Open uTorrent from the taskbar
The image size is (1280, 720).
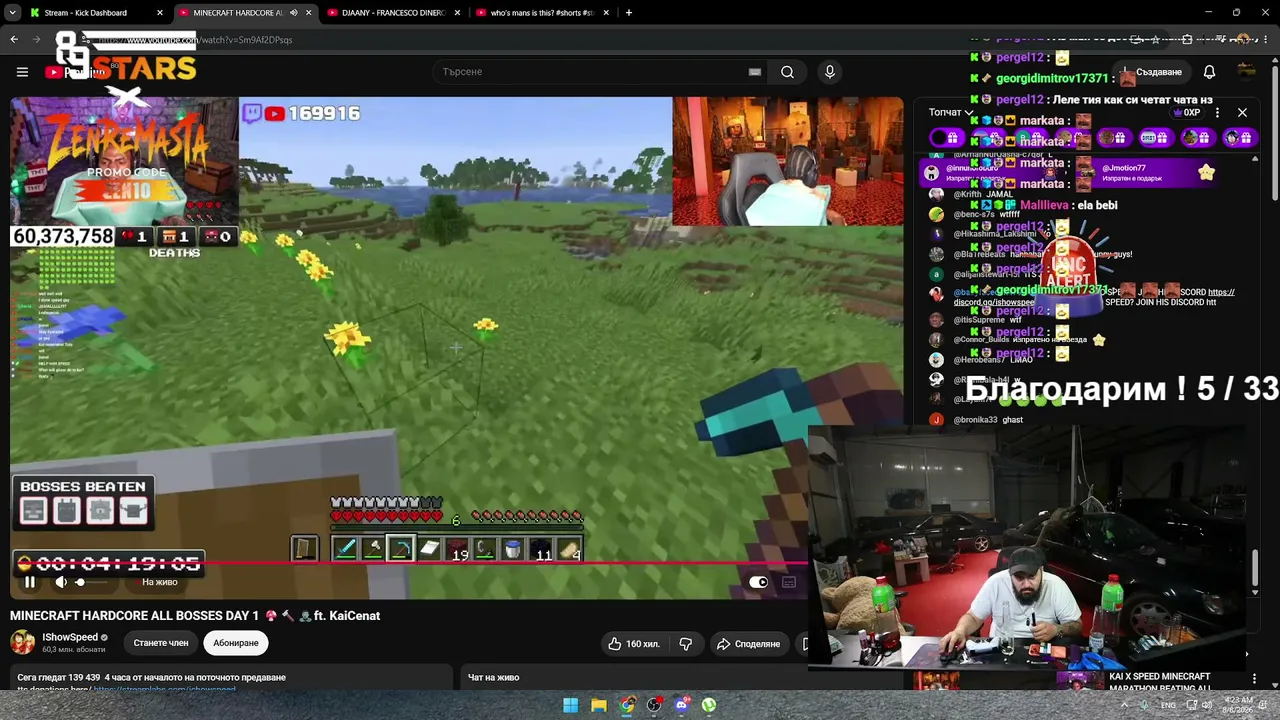709,705
